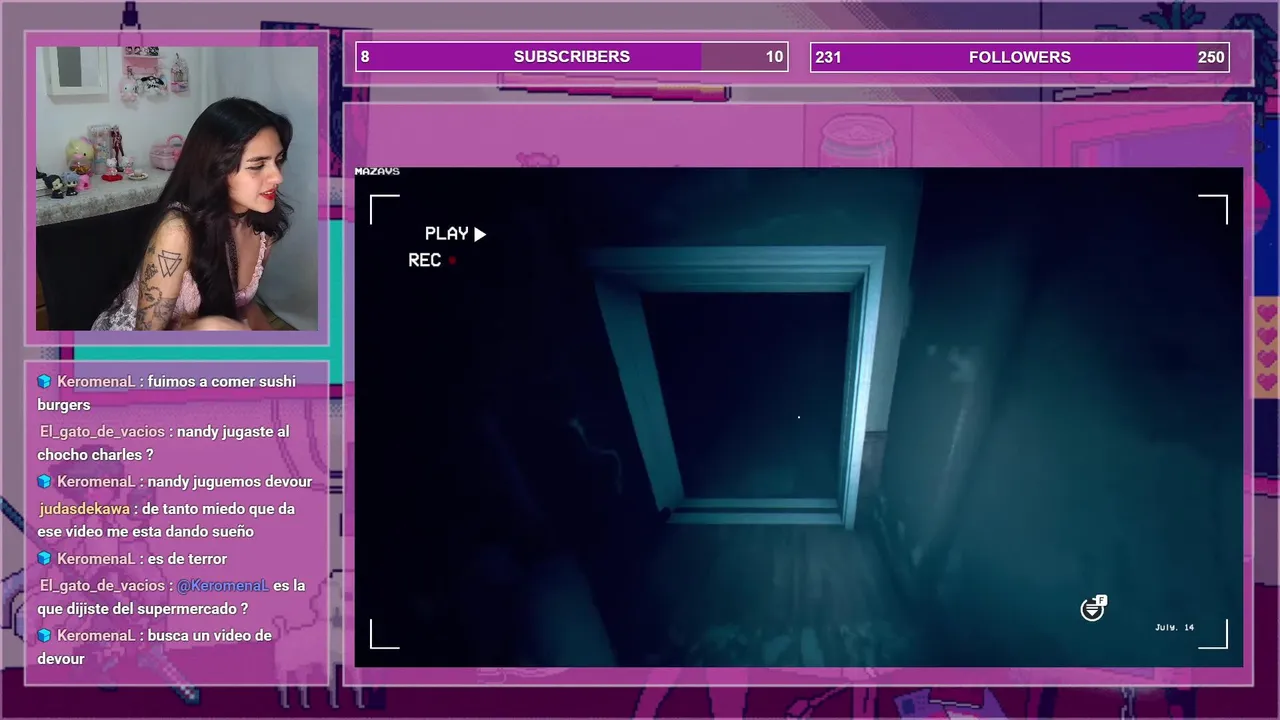Click the SUBSCRIBERS label text
The width and height of the screenshot is (1280, 720).
click(x=572, y=57)
